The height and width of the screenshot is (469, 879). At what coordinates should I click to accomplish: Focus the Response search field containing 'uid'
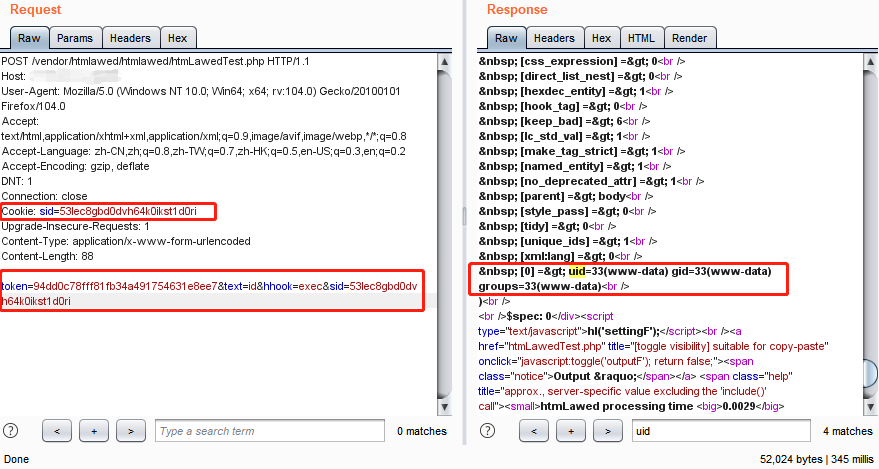pyautogui.click(x=721, y=431)
